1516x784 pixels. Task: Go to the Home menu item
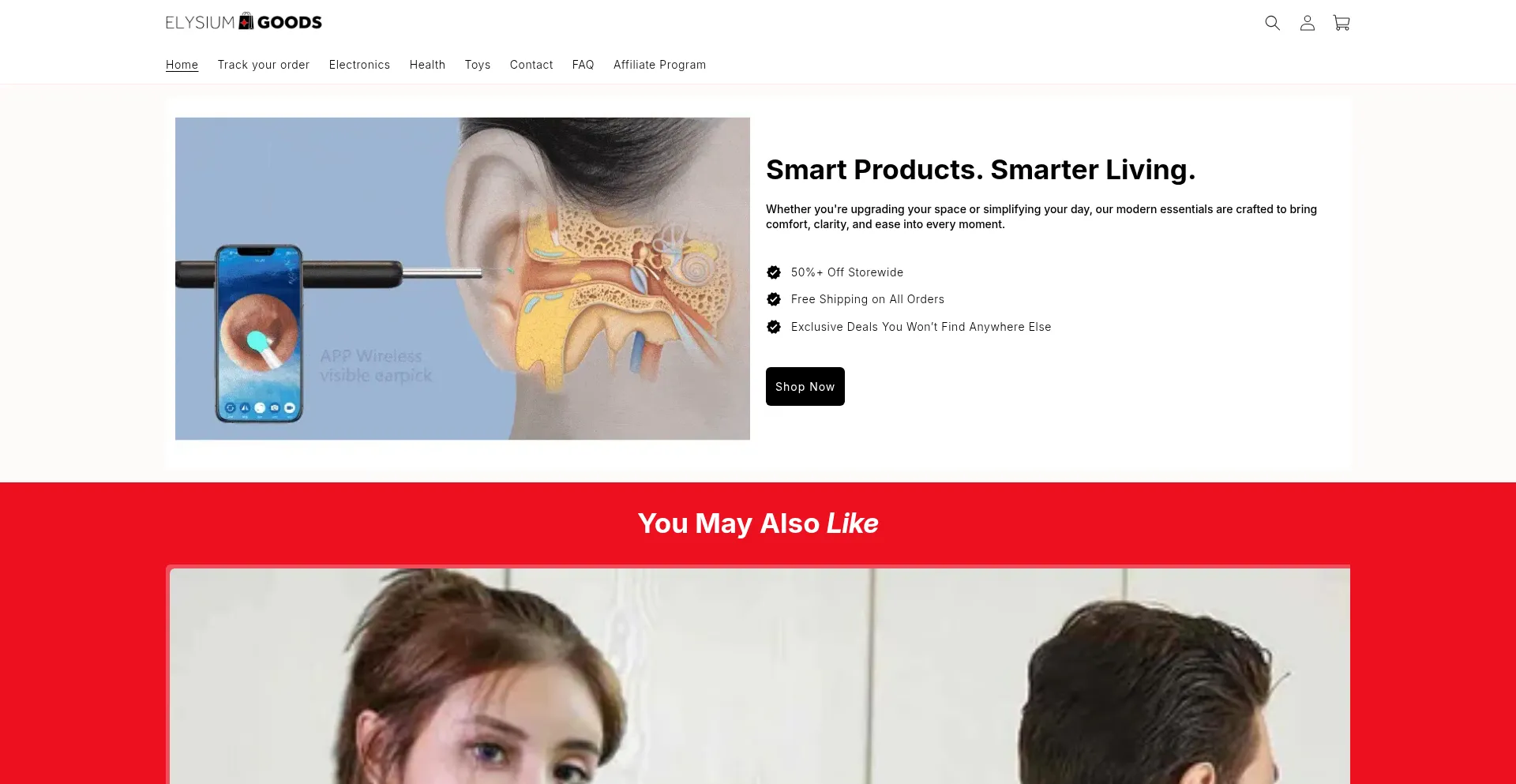click(182, 65)
